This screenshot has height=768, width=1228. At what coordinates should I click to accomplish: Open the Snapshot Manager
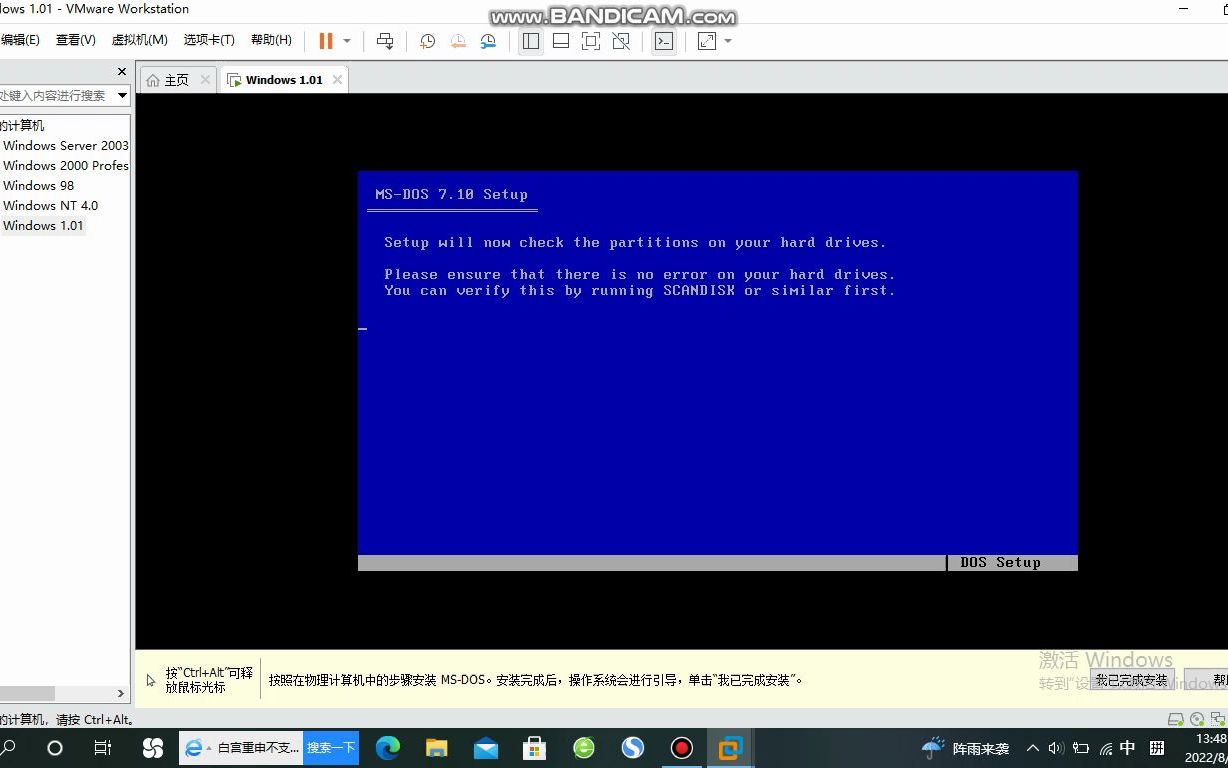(x=488, y=41)
